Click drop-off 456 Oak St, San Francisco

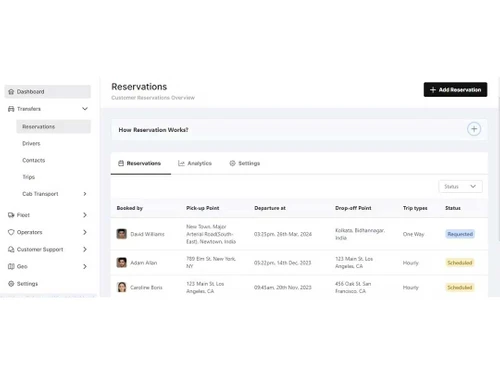(x=353, y=287)
